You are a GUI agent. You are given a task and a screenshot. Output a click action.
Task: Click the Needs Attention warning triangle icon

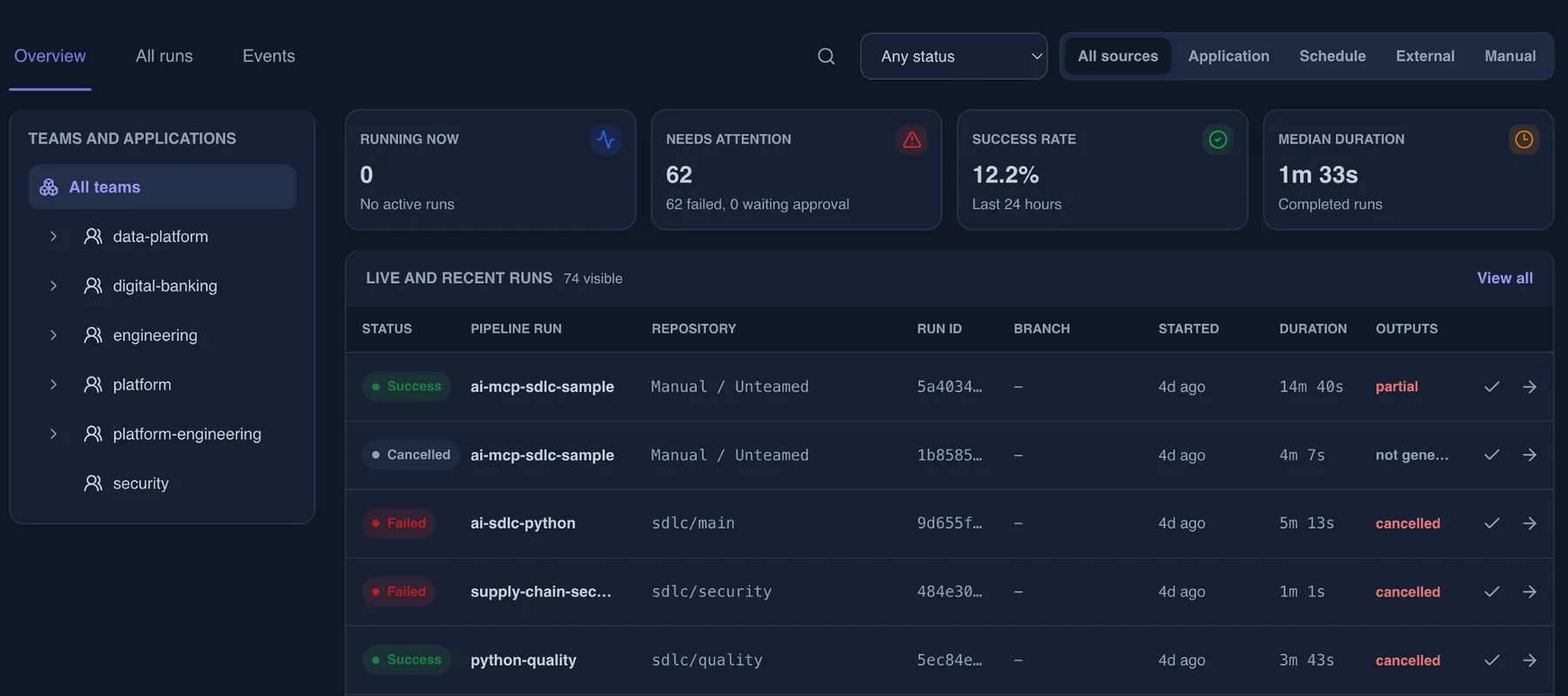[912, 139]
